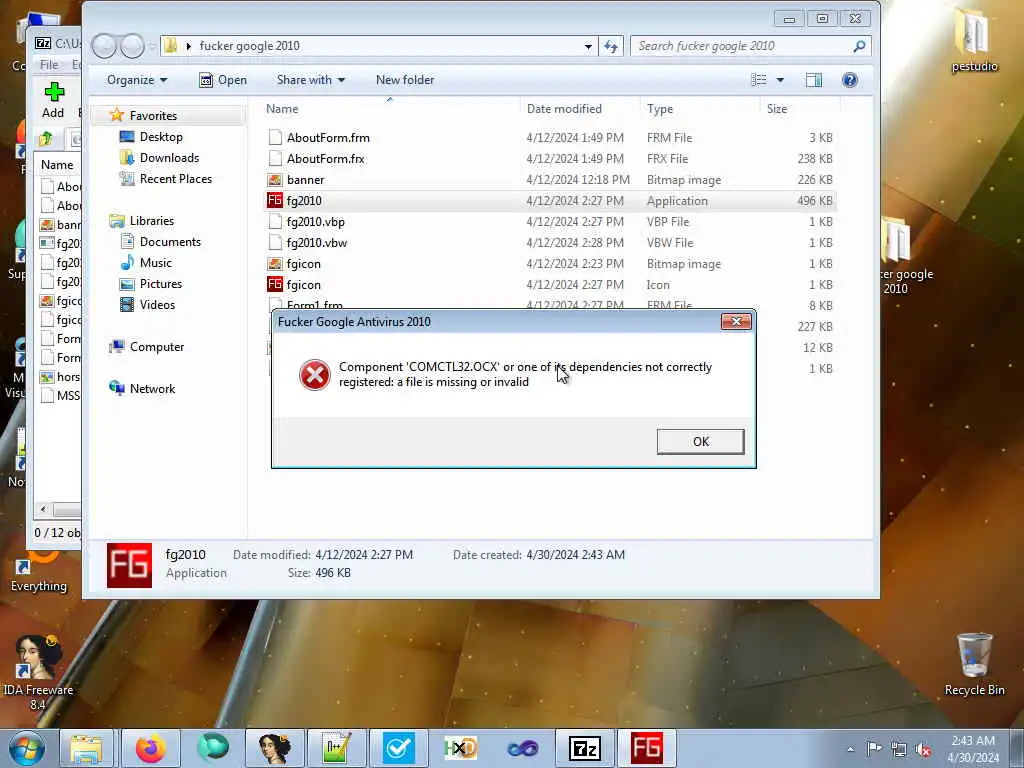This screenshot has width=1024, height=768.
Task: Open Windows Explorer from the taskbar
Action: pyautogui.click(x=86, y=748)
